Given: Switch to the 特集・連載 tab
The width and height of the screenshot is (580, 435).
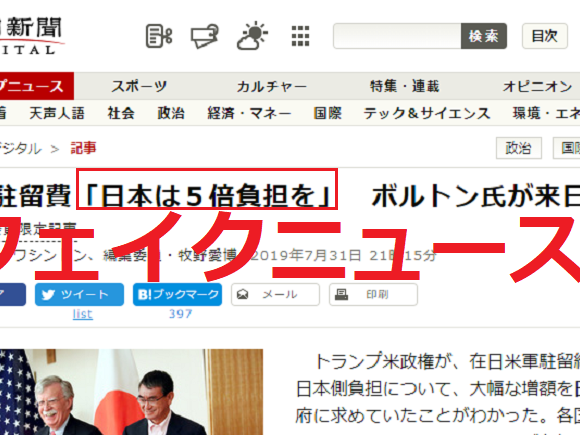Looking at the screenshot, I should tap(404, 86).
